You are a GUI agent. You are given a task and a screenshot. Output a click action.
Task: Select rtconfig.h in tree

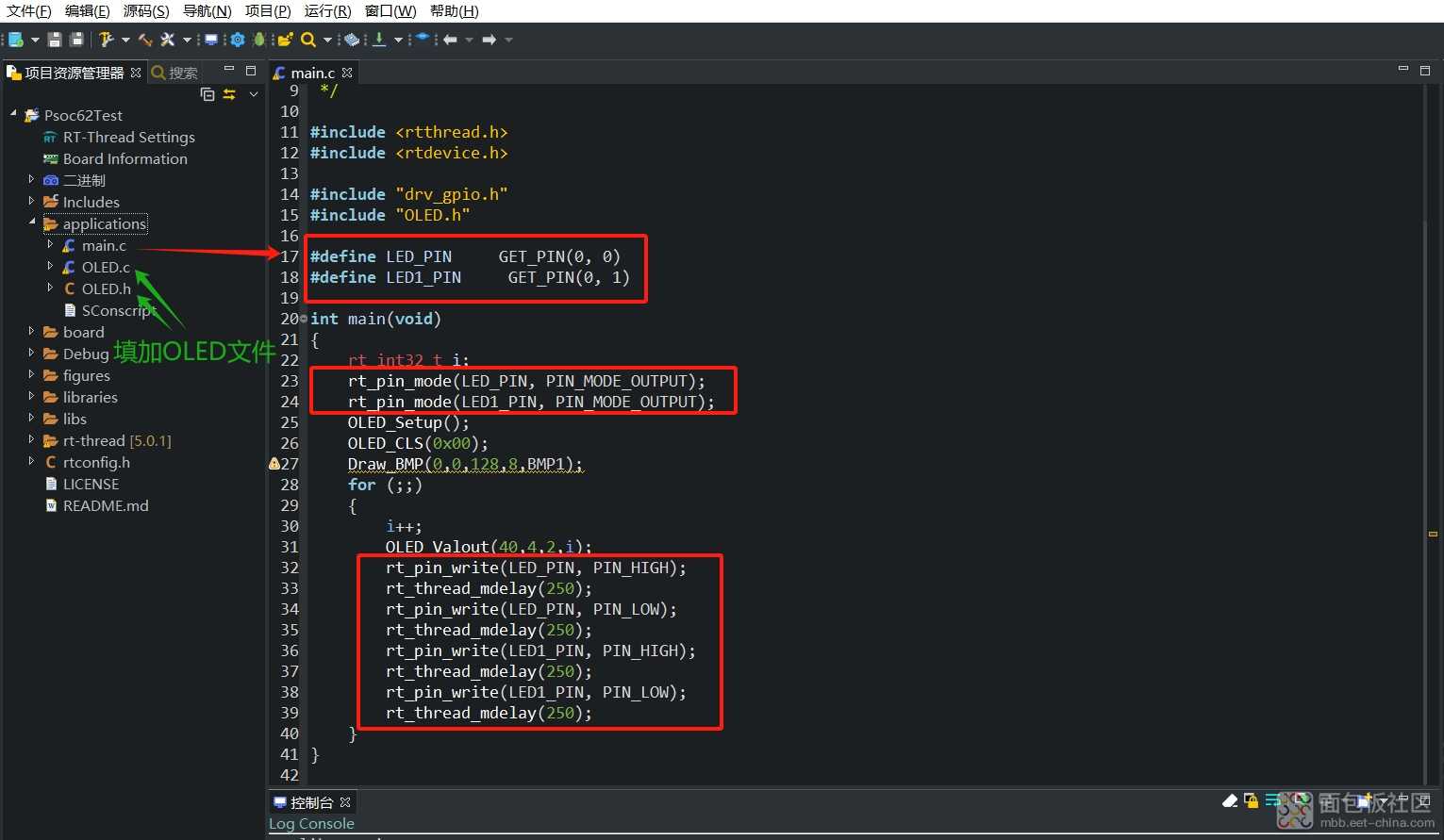pos(96,462)
